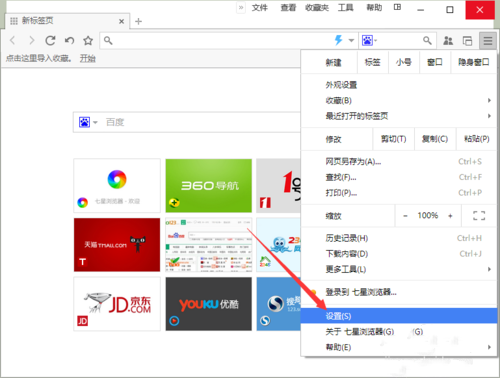Expand 最近打开的标签页 submenu

pos(399,116)
